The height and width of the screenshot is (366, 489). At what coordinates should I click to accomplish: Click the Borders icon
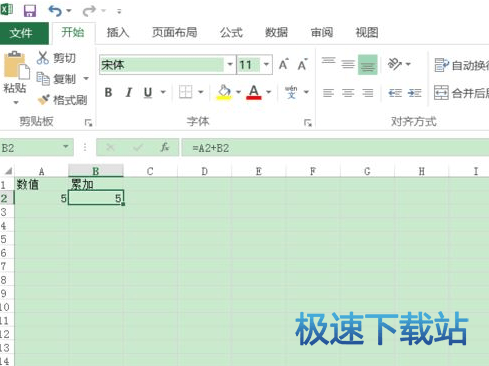185,92
